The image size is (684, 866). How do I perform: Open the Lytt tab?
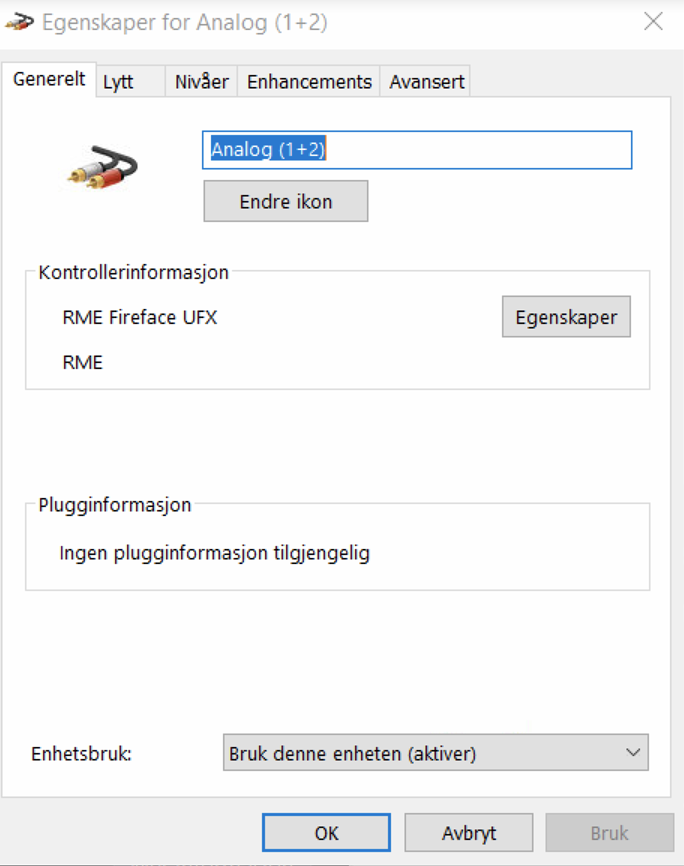point(118,82)
